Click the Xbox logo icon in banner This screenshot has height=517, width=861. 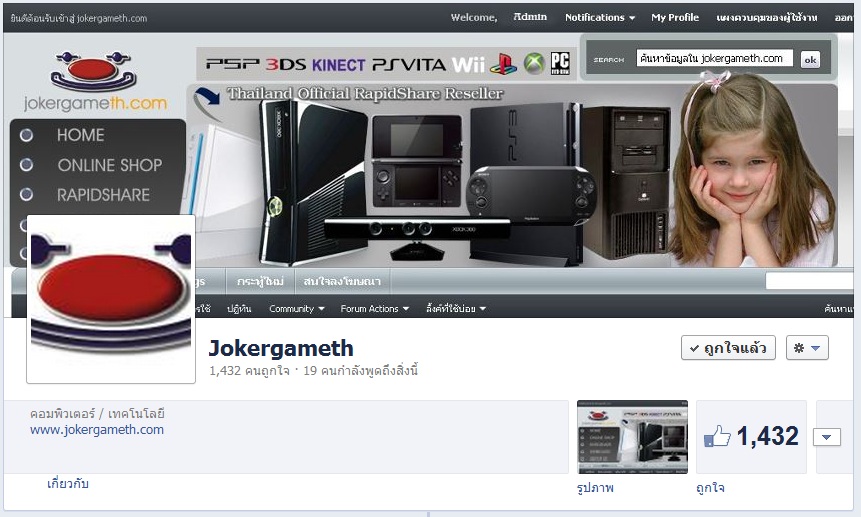pos(534,64)
